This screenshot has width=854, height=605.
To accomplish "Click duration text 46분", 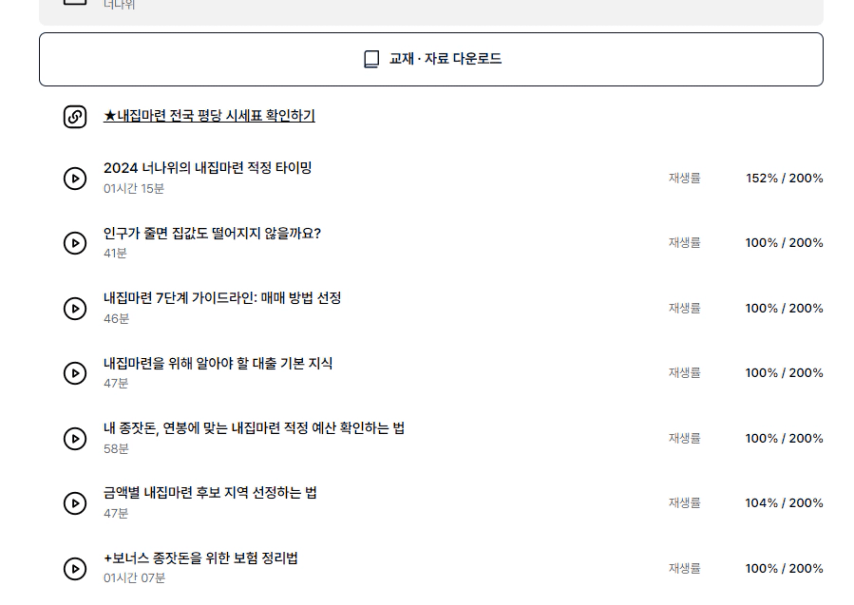I will [x=116, y=319].
